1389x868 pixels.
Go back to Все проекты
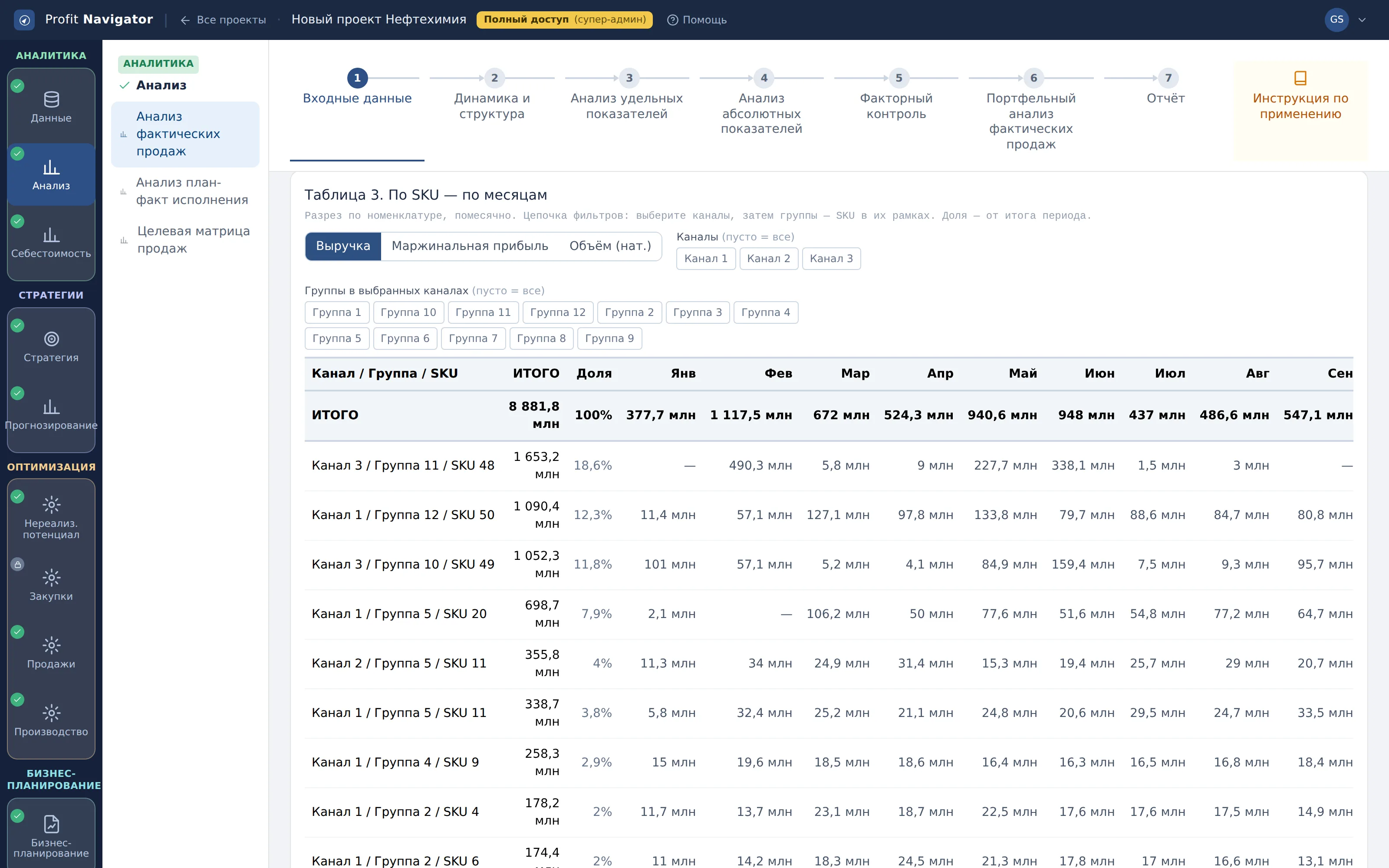pos(223,20)
